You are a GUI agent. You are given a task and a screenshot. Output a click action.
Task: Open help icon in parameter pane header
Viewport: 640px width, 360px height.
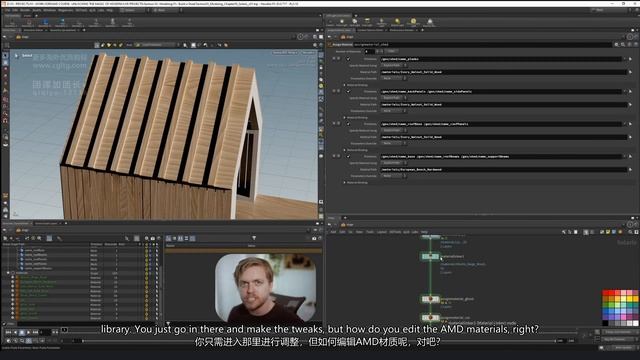coord(635,44)
